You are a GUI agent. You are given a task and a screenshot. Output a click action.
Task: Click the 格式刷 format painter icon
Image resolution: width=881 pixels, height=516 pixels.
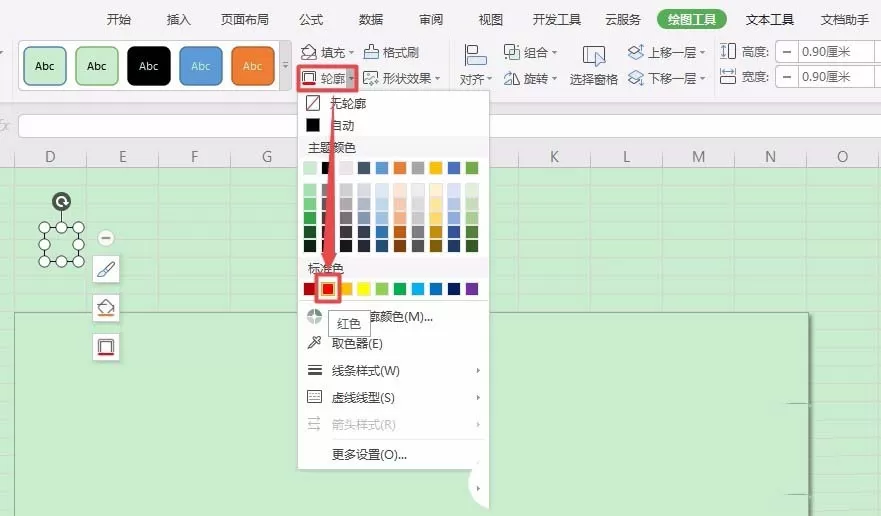pyautogui.click(x=371, y=52)
